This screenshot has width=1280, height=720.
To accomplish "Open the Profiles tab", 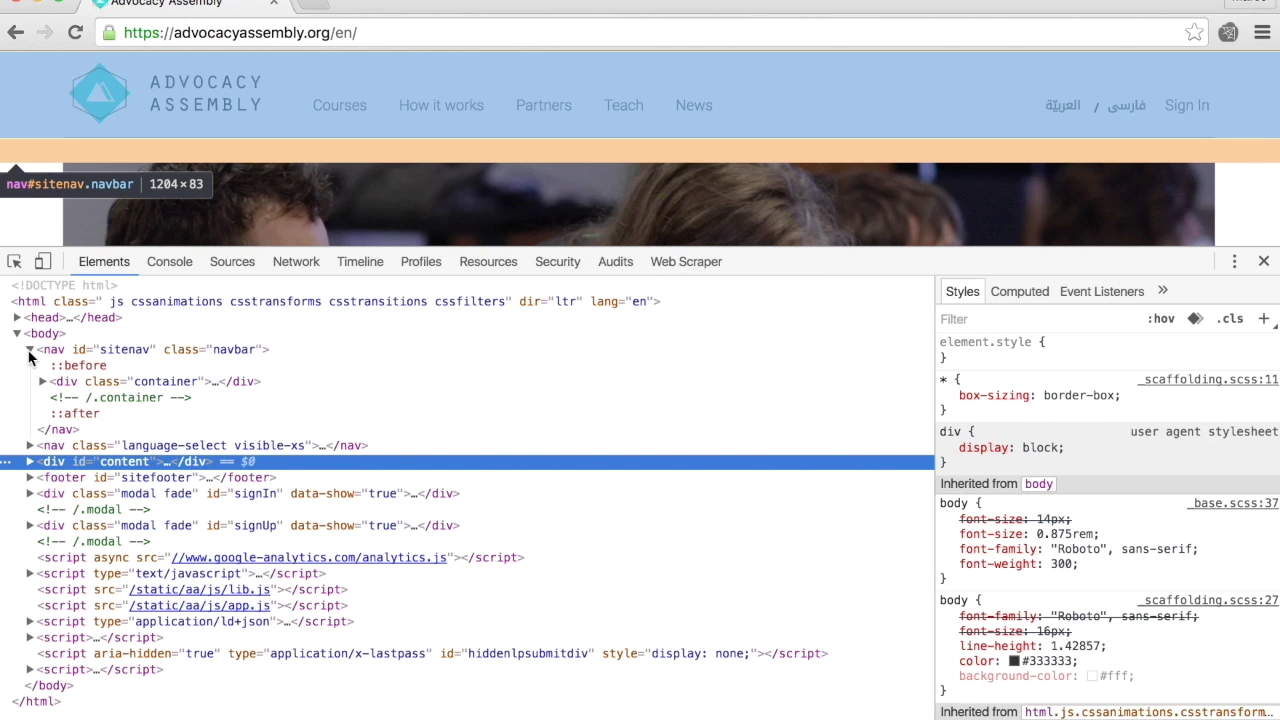I will [x=421, y=261].
